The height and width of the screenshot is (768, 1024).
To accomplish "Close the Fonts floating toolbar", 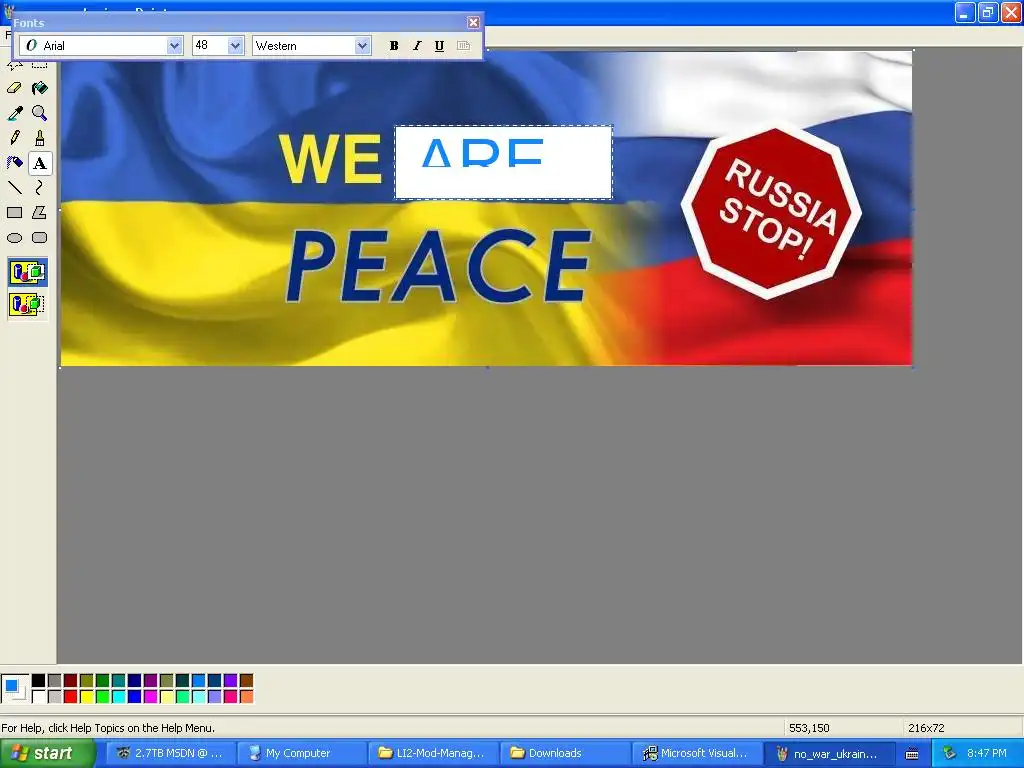I will pyautogui.click(x=473, y=23).
